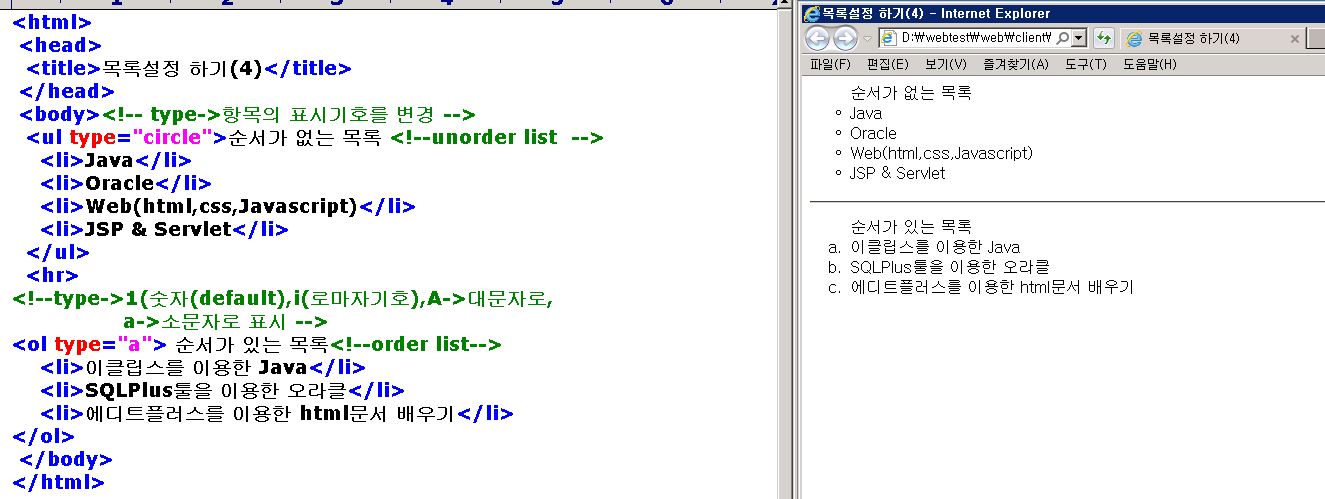Open the 즐겨찾기(A) menu
The image size is (1325, 499).
1015,65
